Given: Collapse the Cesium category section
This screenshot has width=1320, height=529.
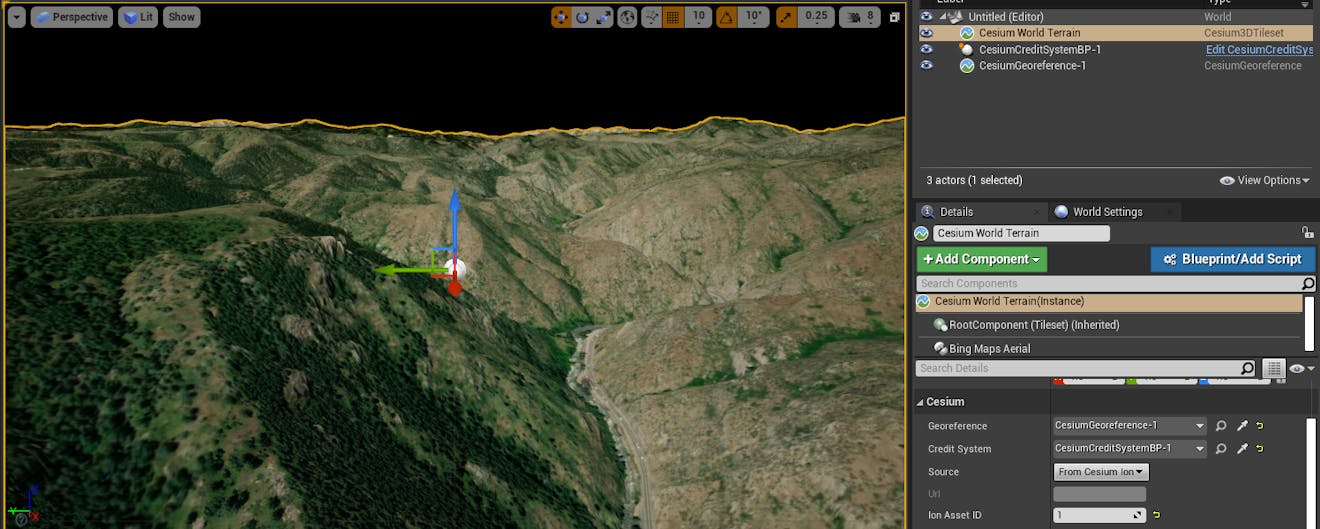Looking at the screenshot, I should coord(921,402).
